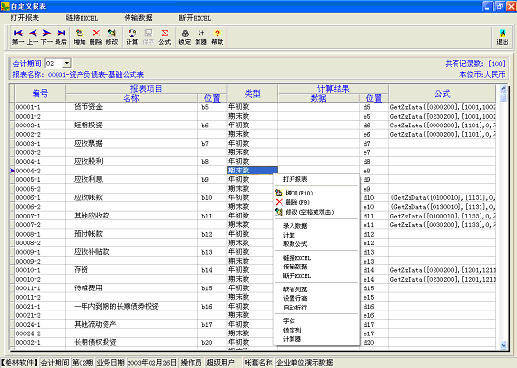Click the 帮助 help question-mark icon
The height and width of the screenshot is (368, 517).
click(217, 37)
